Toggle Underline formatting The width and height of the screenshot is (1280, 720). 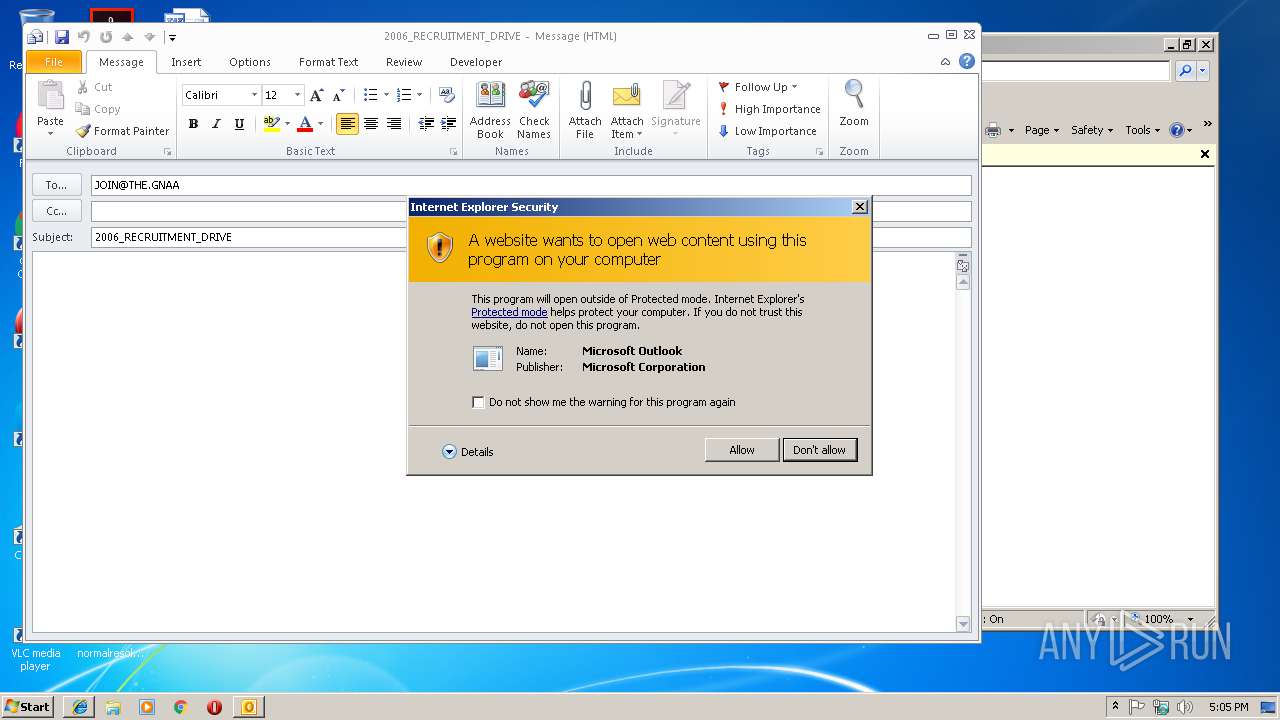[x=239, y=124]
